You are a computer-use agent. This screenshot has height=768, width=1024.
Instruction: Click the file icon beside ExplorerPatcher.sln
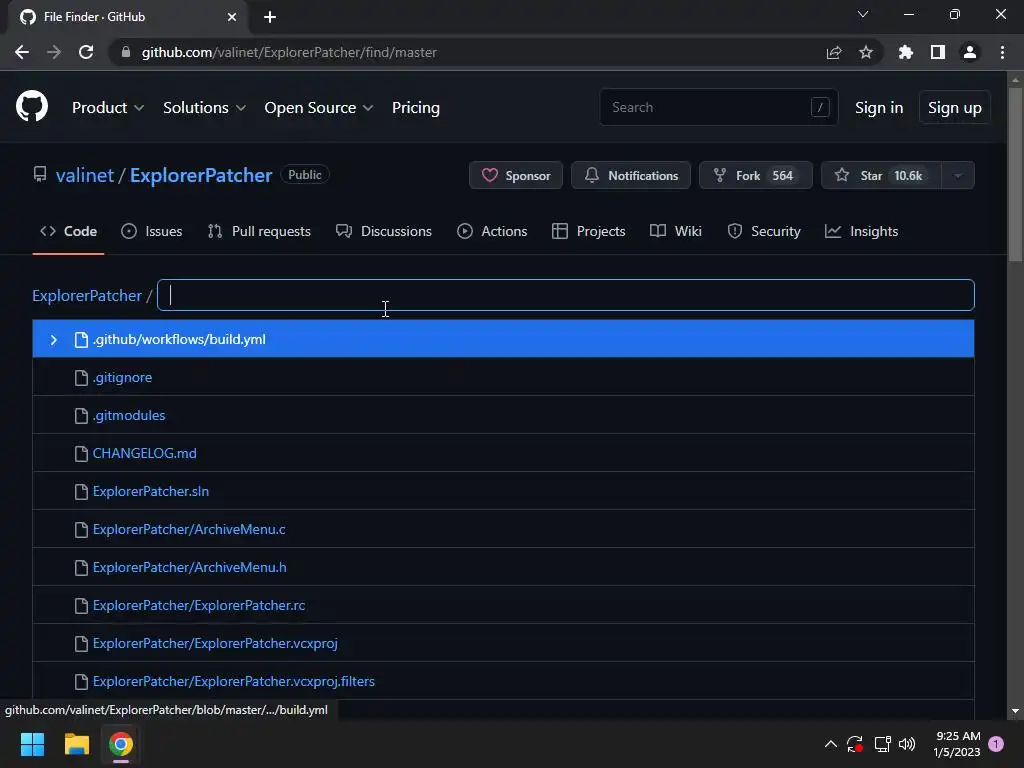point(81,491)
